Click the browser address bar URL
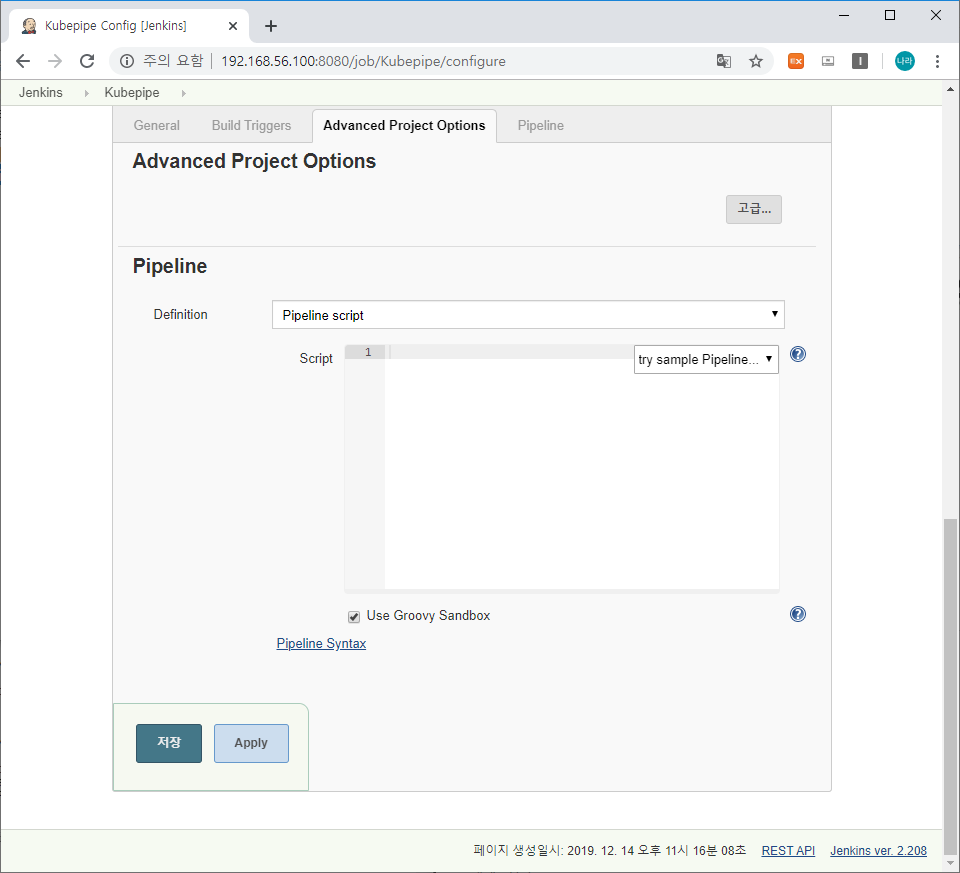The height and width of the screenshot is (873, 960). 363,61
